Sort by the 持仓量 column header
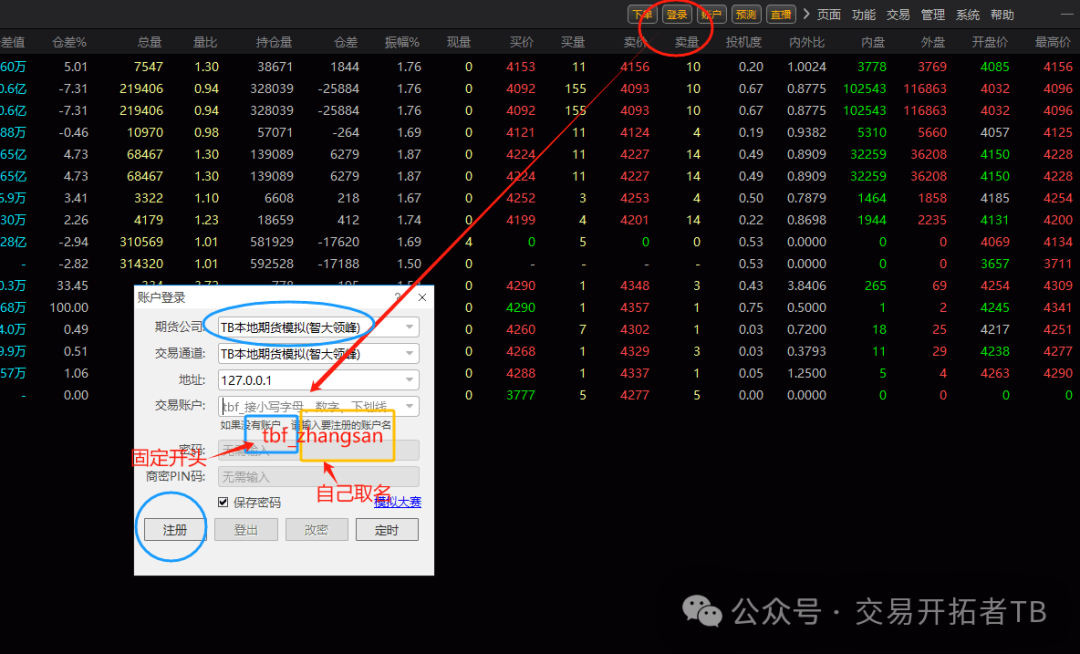Viewport: 1080px width, 654px height. (274, 42)
